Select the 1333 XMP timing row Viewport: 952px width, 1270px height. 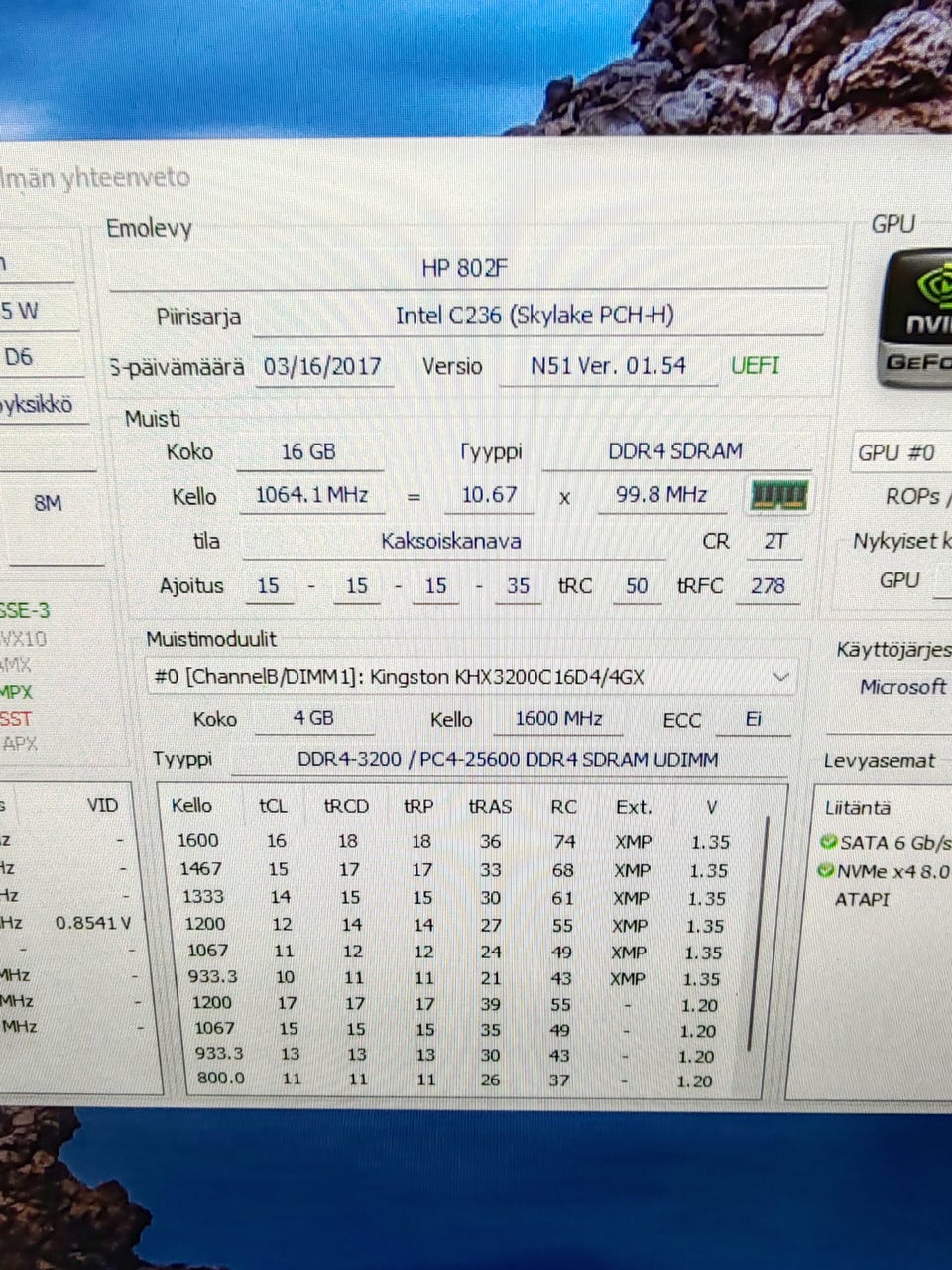point(453,897)
